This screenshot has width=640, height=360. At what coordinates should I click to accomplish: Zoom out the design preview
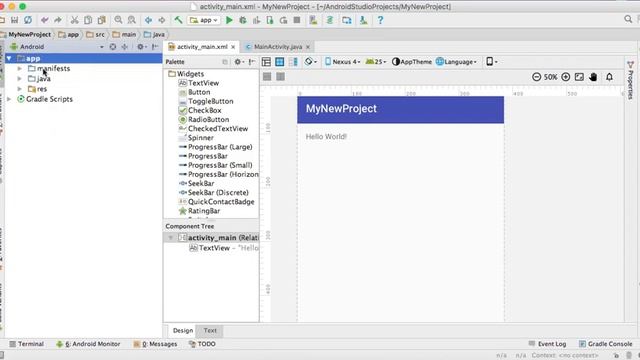pyautogui.click(x=536, y=77)
